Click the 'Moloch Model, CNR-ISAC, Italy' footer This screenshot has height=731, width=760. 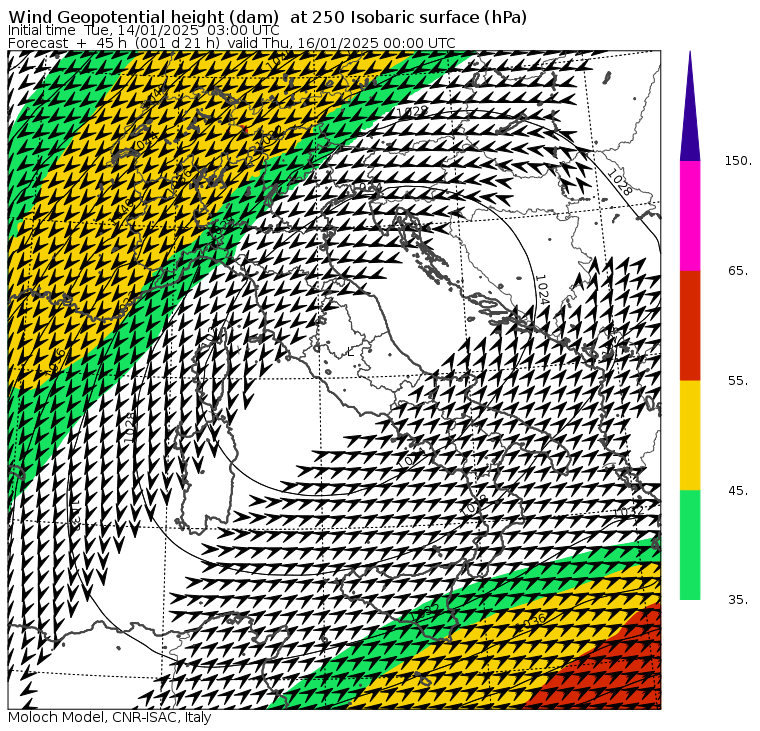click(x=110, y=717)
